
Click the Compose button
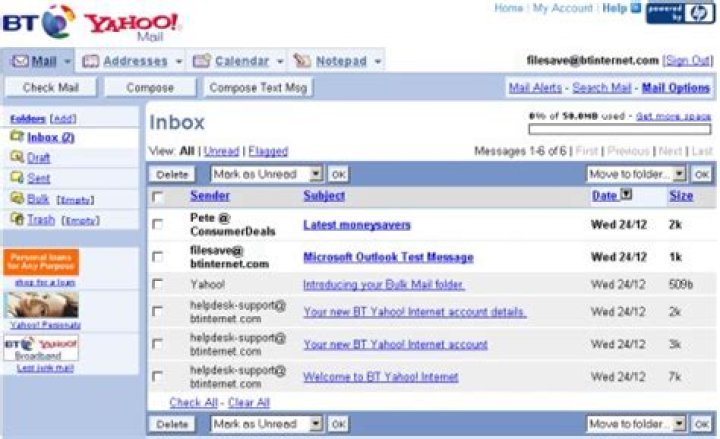click(x=150, y=87)
